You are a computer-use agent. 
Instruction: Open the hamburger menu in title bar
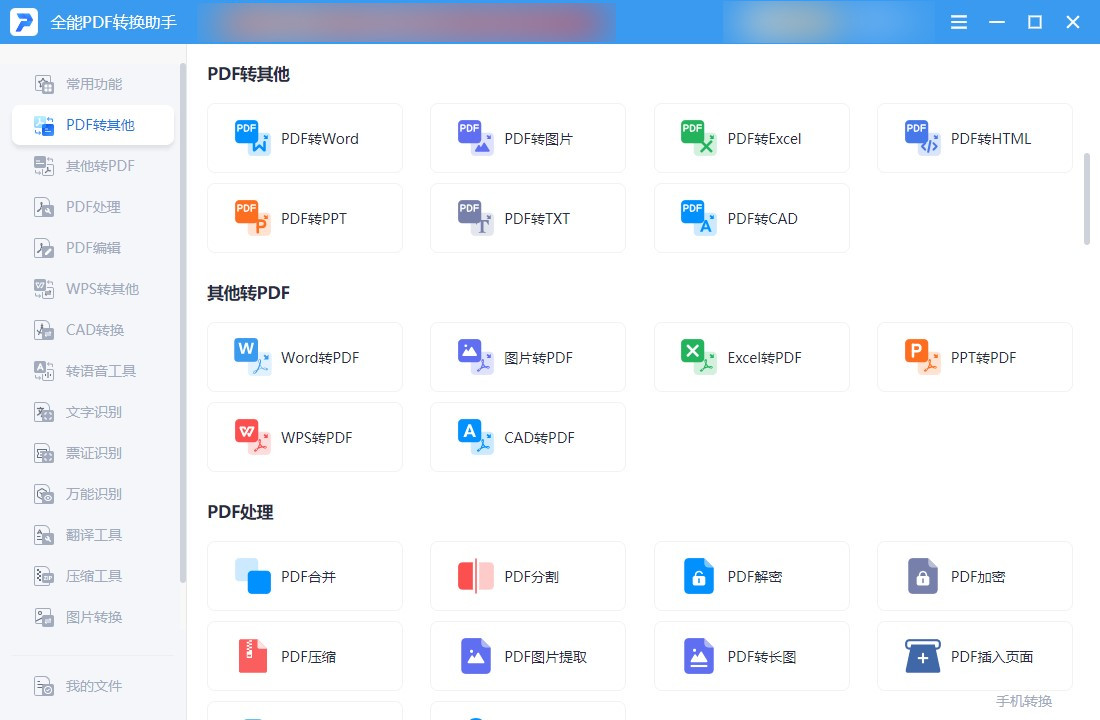(958, 22)
